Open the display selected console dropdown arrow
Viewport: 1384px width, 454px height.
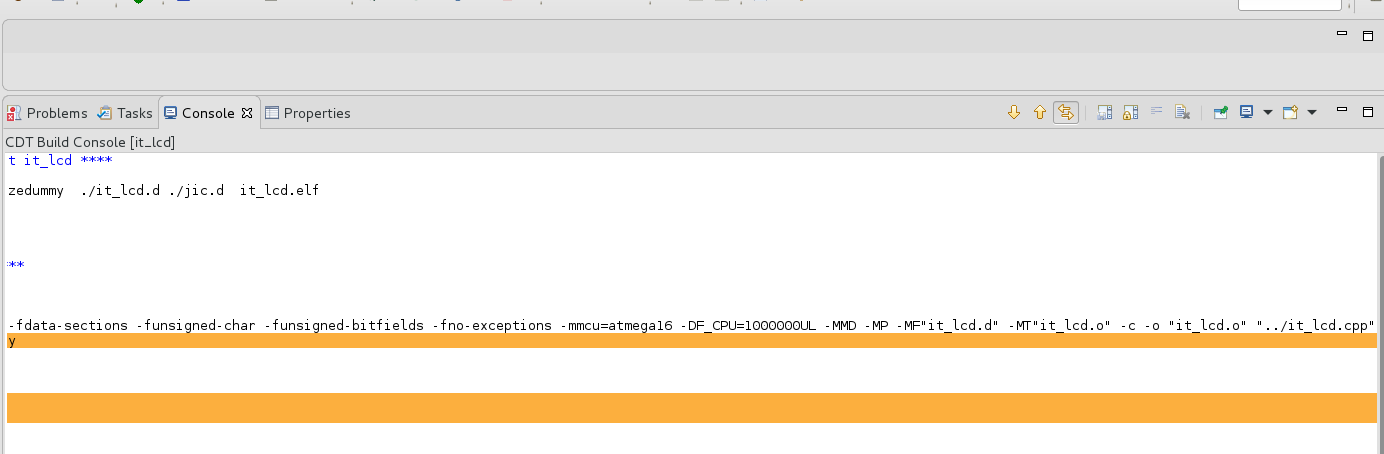(x=1267, y=113)
